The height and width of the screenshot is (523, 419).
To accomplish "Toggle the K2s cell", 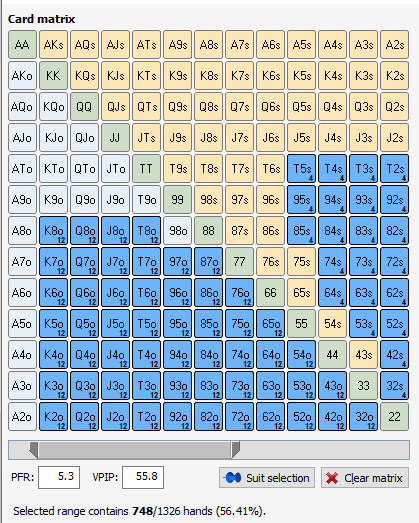I will [395, 76].
